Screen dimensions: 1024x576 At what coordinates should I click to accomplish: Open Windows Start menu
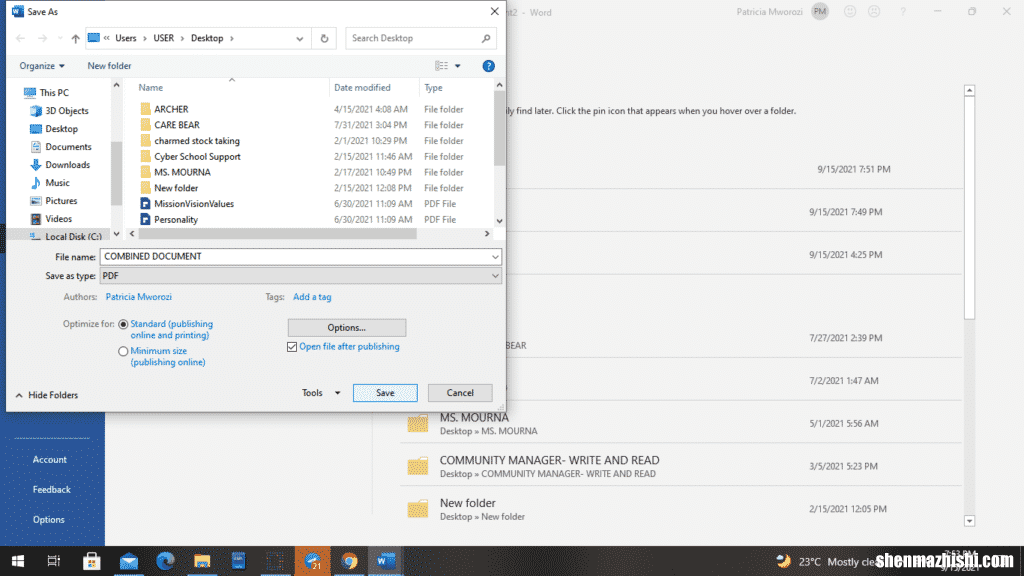[18, 561]
